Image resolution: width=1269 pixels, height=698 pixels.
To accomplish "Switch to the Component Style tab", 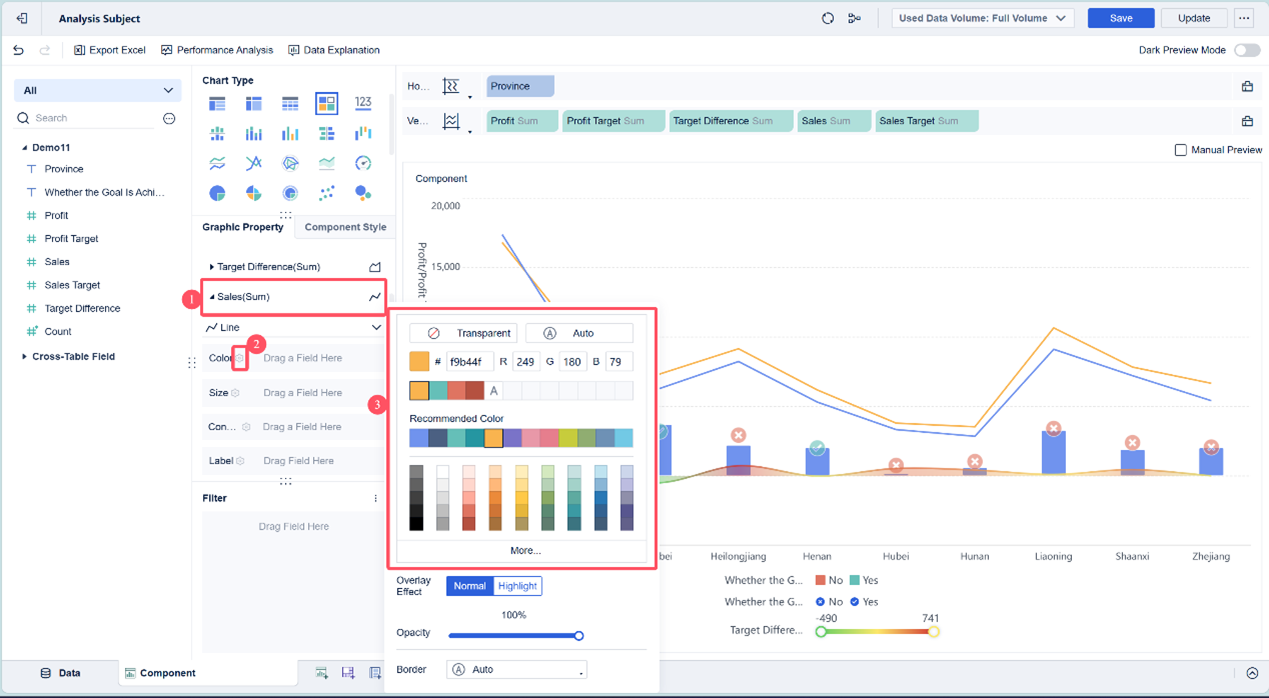I will pyautogui.click(x=345, y=227).
